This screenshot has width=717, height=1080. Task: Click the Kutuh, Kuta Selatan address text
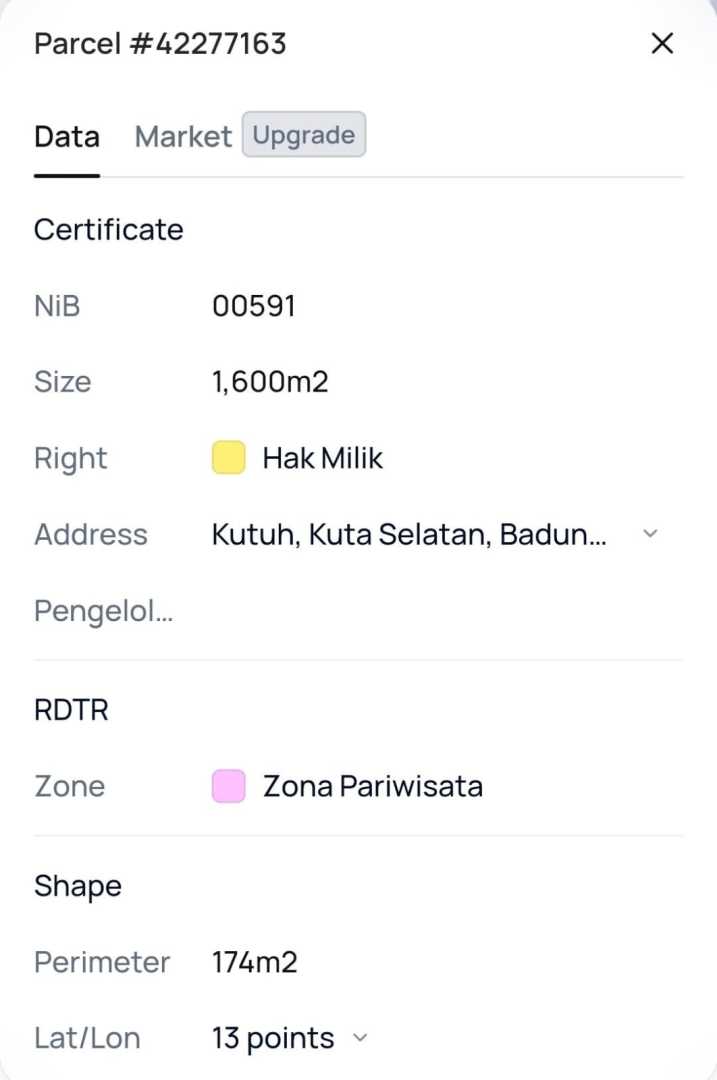(408, 534)
